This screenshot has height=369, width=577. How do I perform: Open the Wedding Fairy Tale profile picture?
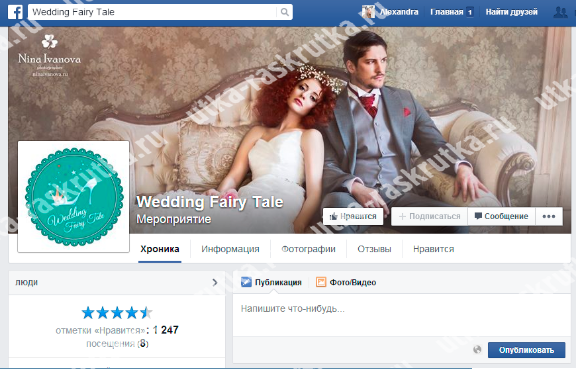click(x=74, y=197)
